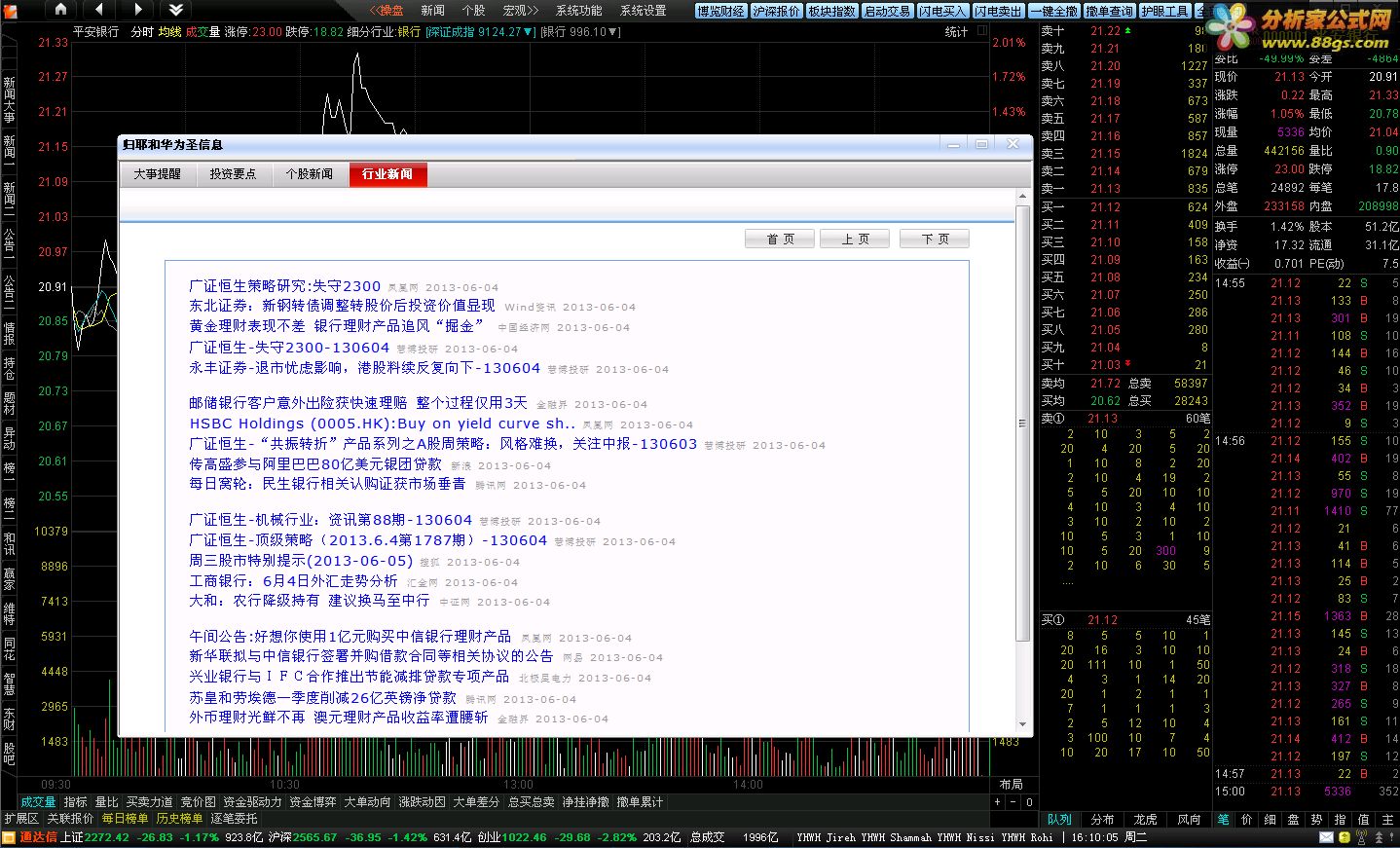
Task: Click the minus zoom button near 布局
Action: pos(1013,802)
